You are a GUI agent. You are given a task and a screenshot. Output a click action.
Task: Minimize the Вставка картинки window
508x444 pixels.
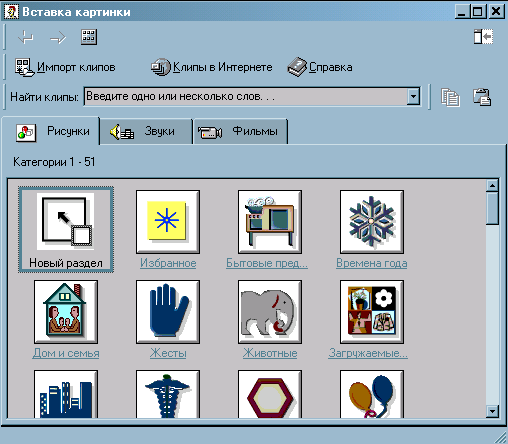coord(462,12)
